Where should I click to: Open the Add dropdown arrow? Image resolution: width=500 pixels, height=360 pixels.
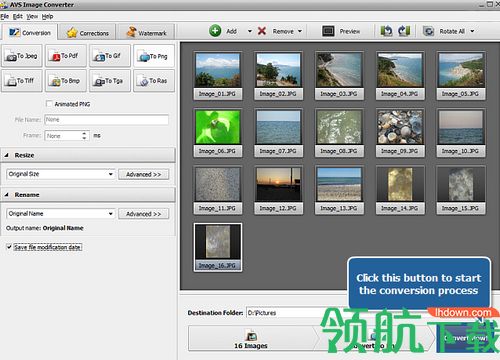[x=250, y=31]
